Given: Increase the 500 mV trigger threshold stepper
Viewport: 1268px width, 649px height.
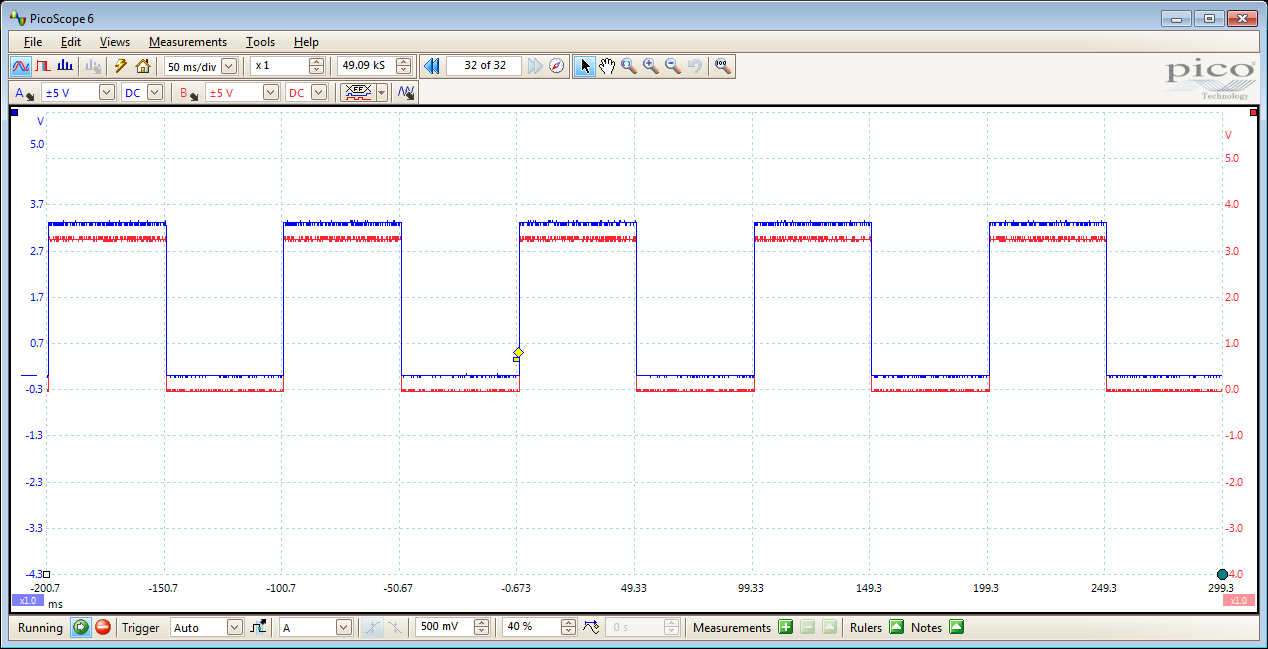Looking at the screenshot, I should (481, 622).
